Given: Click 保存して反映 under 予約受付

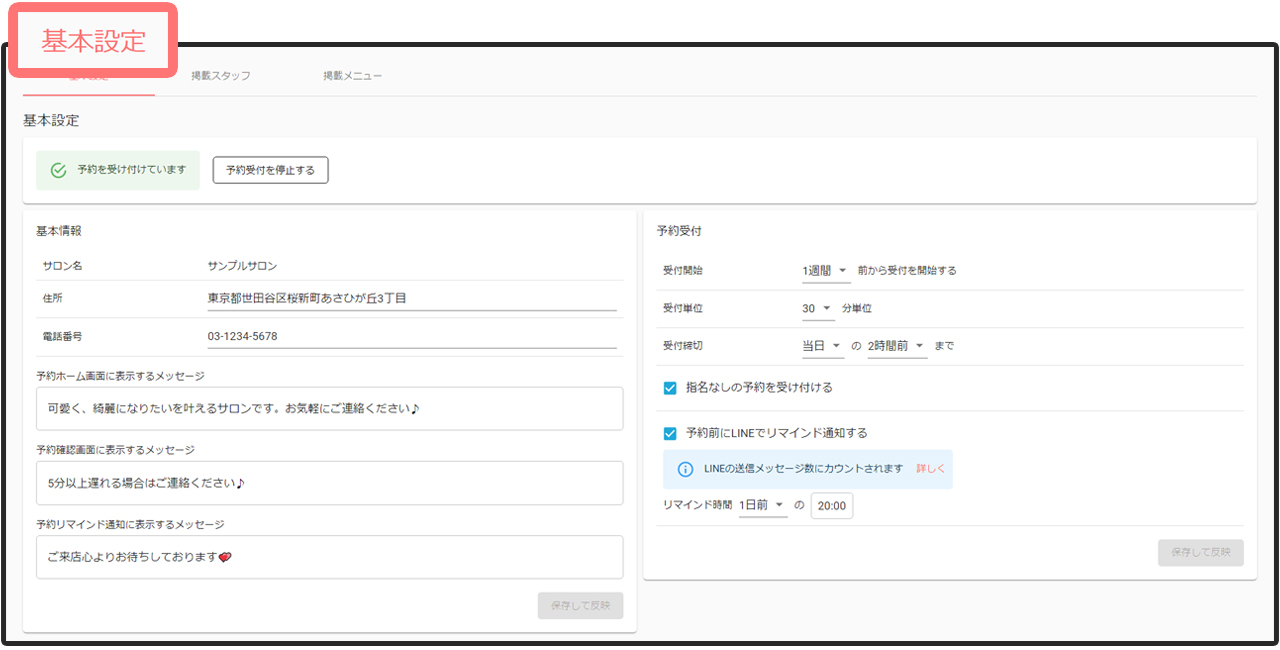Looking at the screenshot, I should pos(1200,553).
